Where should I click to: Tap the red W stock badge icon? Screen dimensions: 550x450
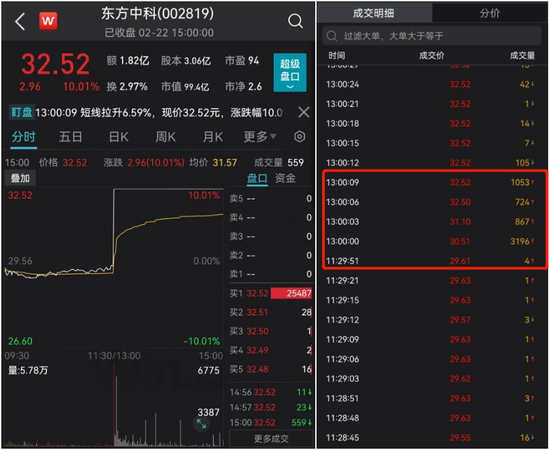pyautogui.click(x=48, y=21)
